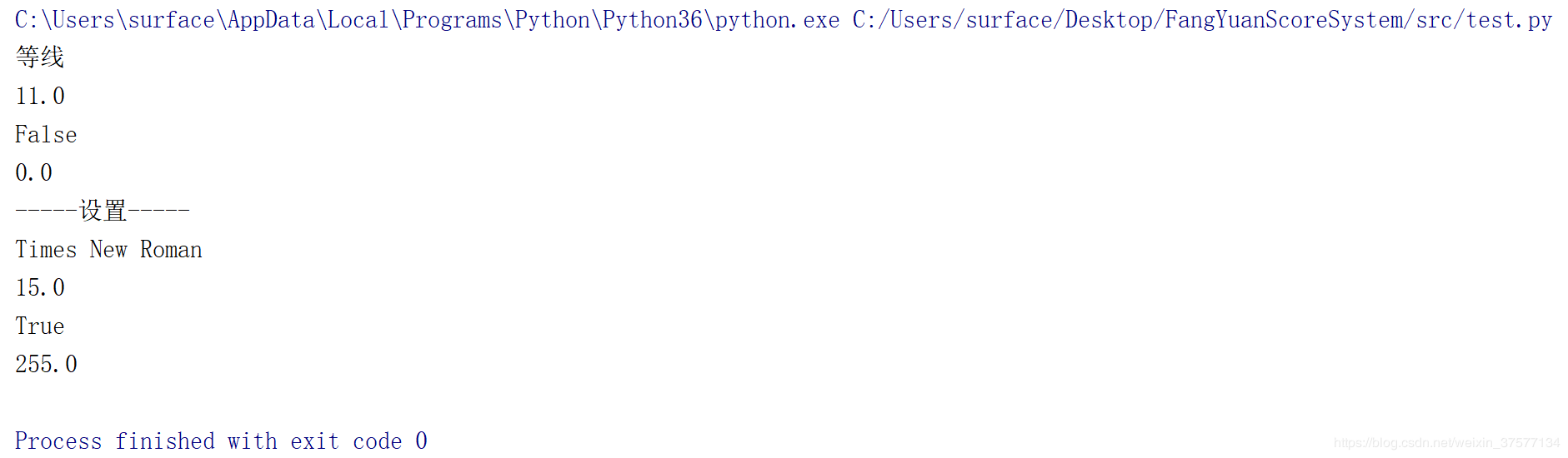The width and height of the screenshot is (1568, 458).
Task: Click the 255.0 output value
Action: click(x=46, y=365)
